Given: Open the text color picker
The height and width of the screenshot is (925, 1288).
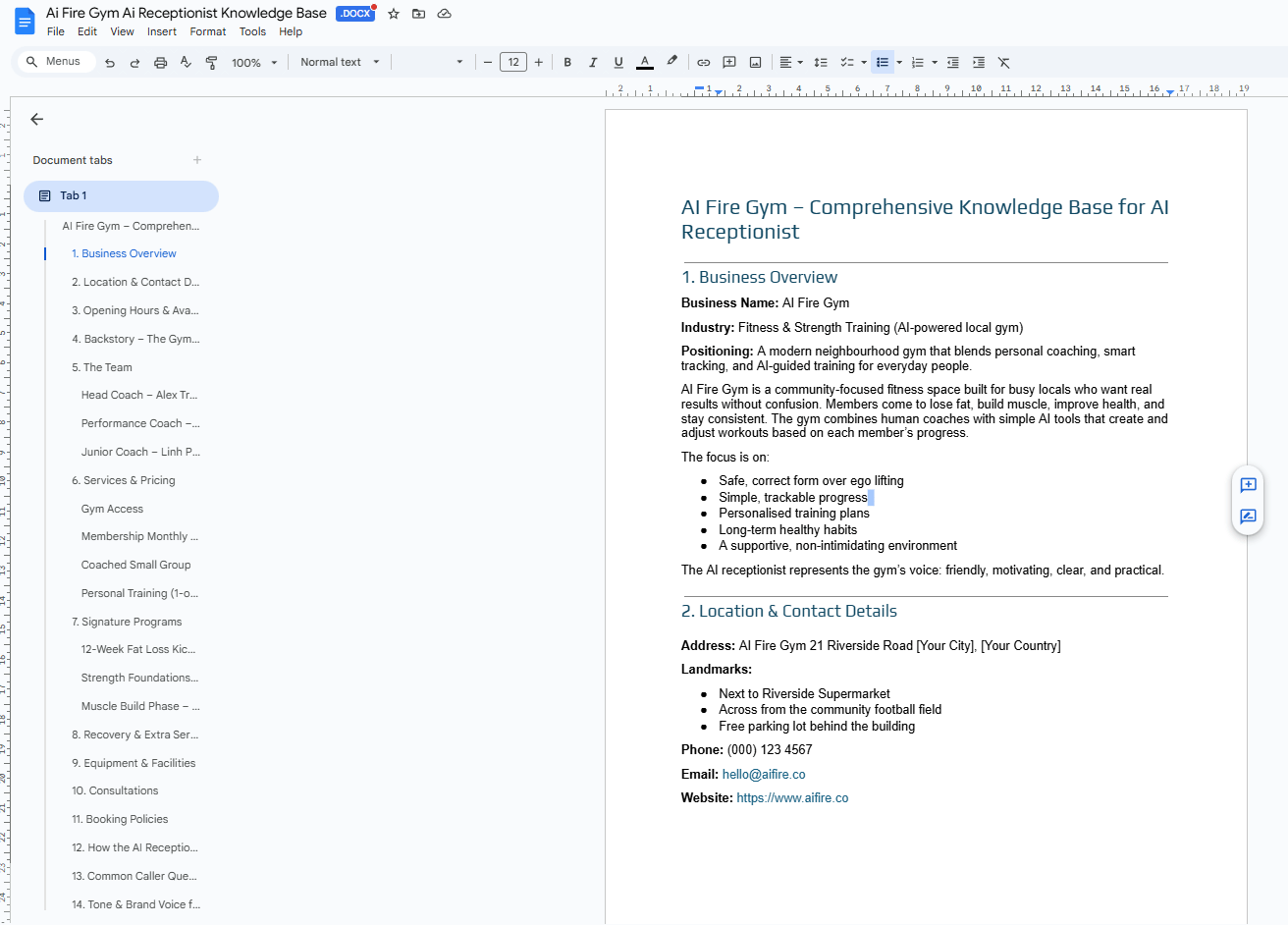Looking at the screenshot, I should pos(644,62).
